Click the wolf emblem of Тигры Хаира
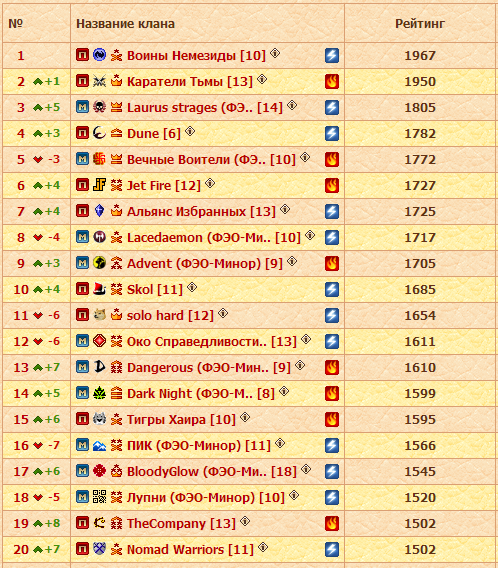Screen dimensions: 498x568 [99, 419]
